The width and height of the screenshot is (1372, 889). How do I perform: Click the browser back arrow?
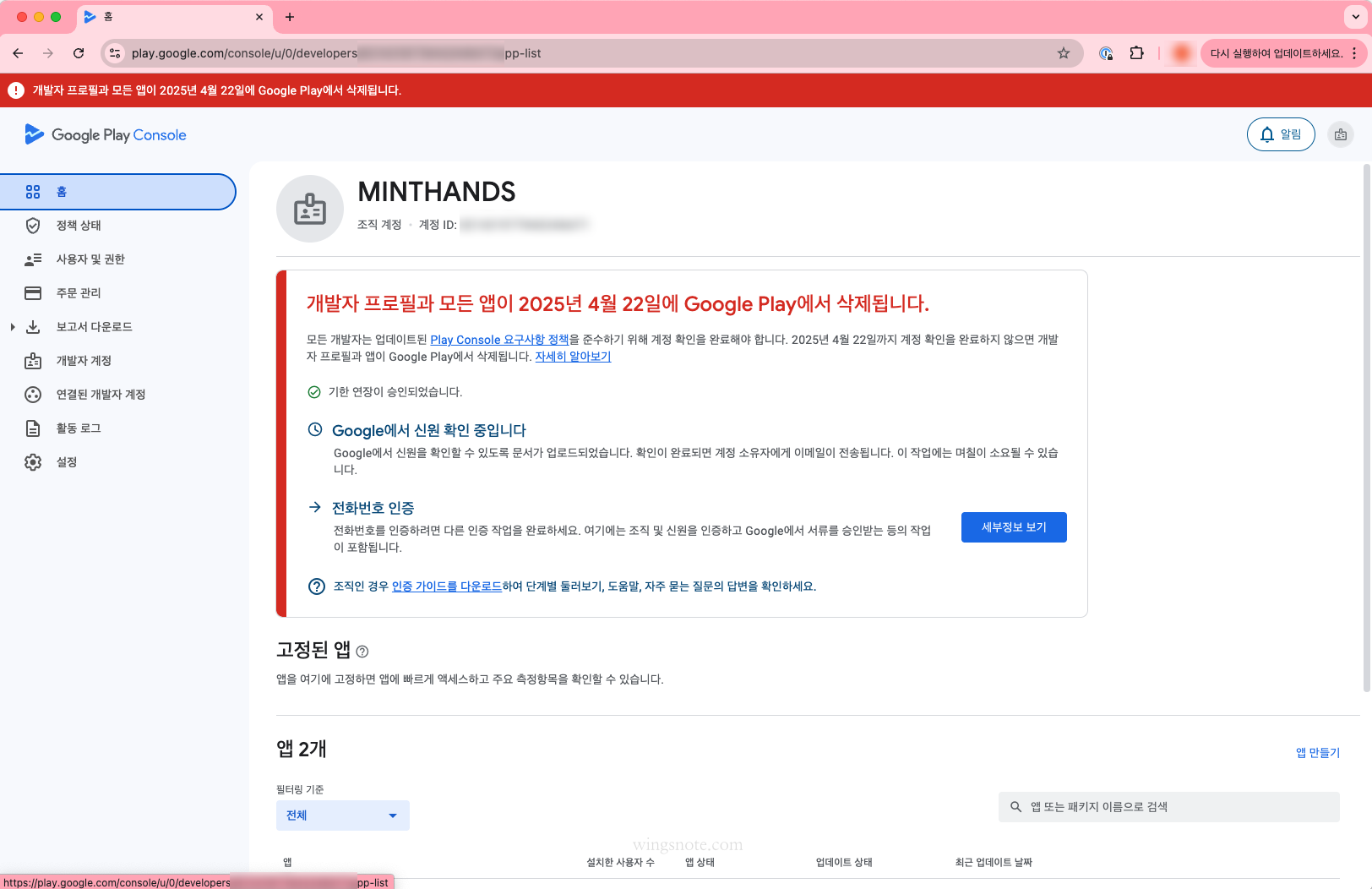[18, 53]
